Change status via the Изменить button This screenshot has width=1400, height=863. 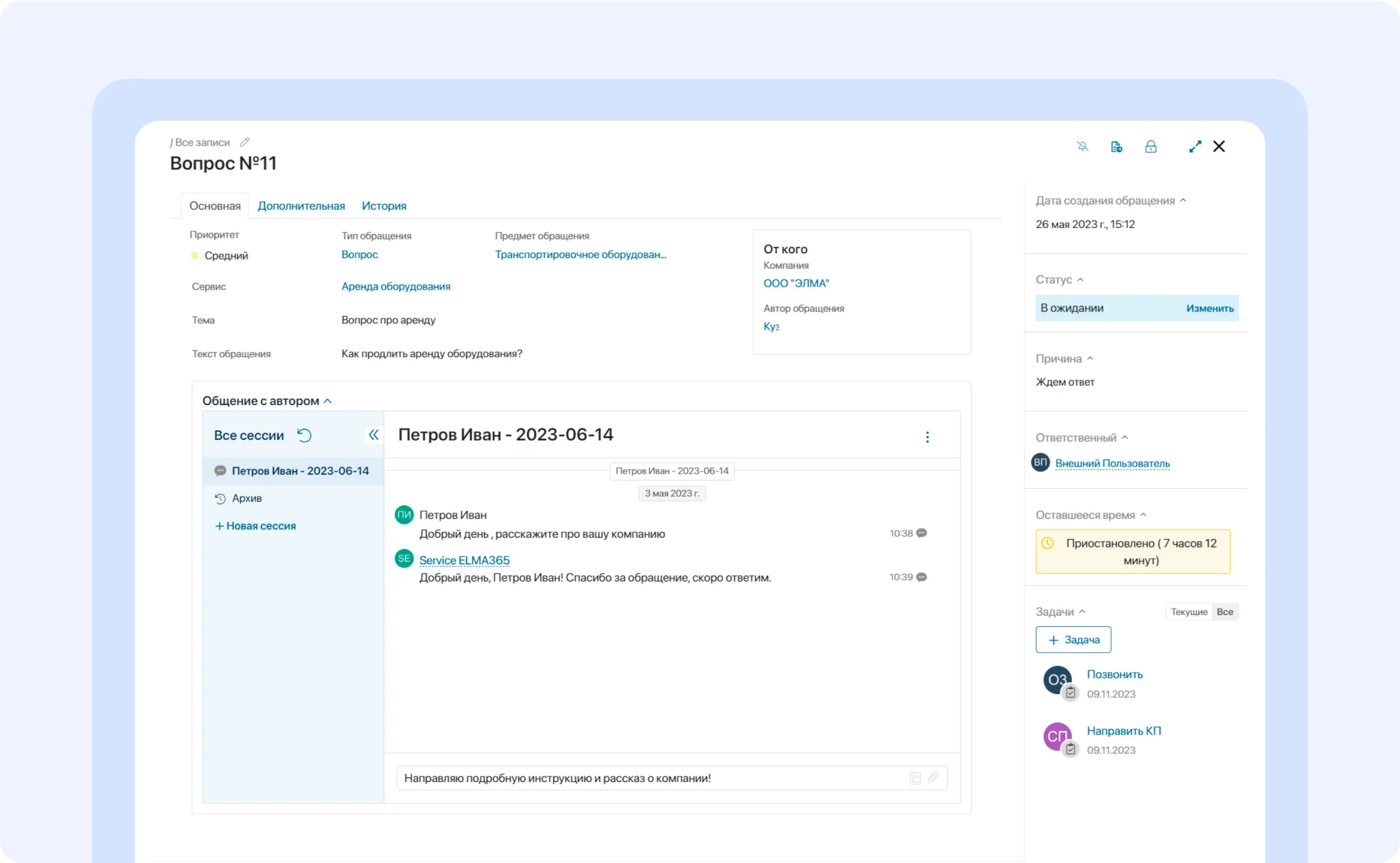pyautogui.click(x=1210, y=308)
